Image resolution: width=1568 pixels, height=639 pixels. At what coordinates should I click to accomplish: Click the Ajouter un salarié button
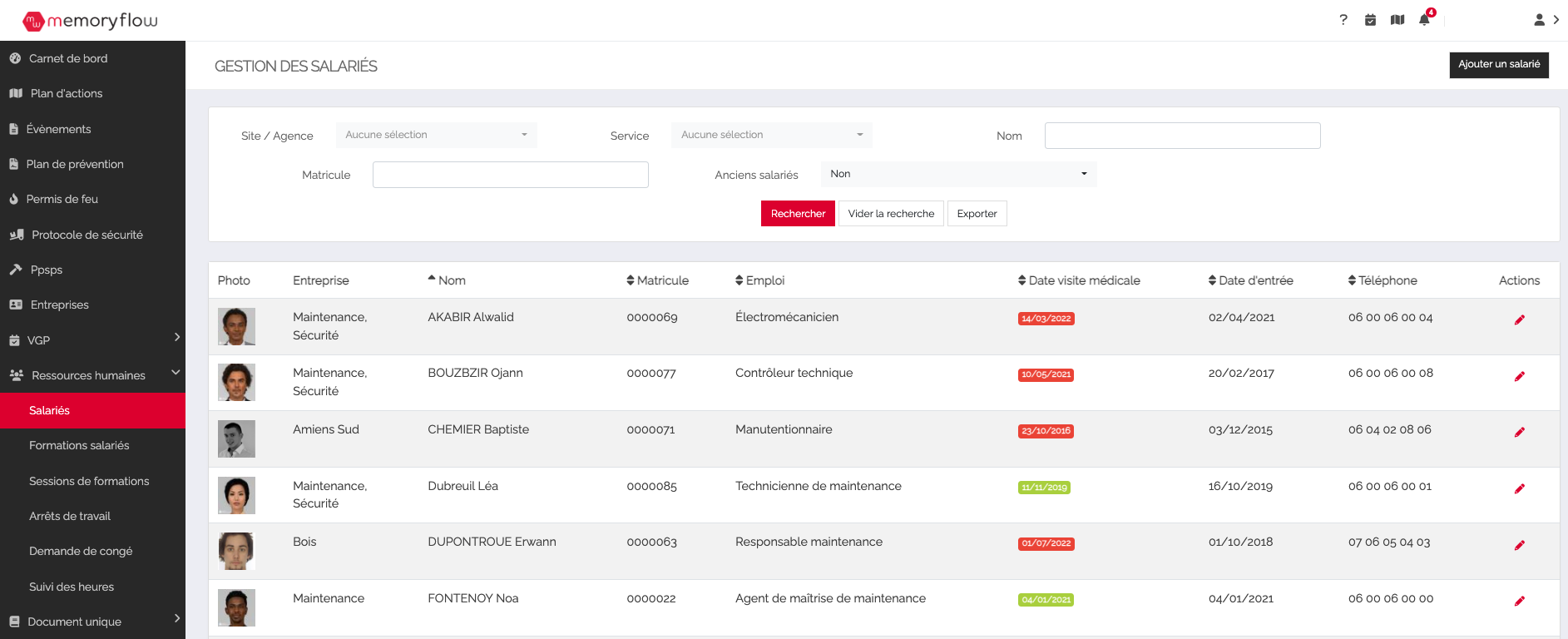click(x=1499, y=64)
